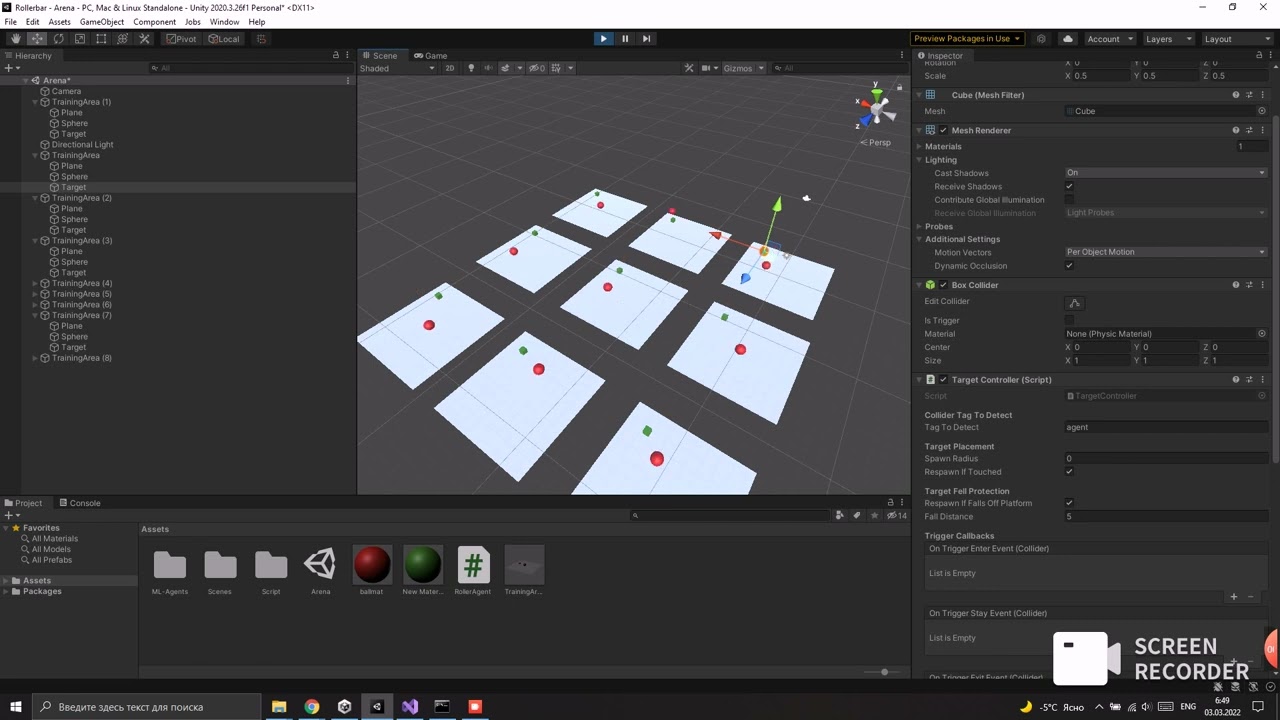This screenshot has width=1280, height=720.
Task: Click the Play button
Action: click(603, 39)
